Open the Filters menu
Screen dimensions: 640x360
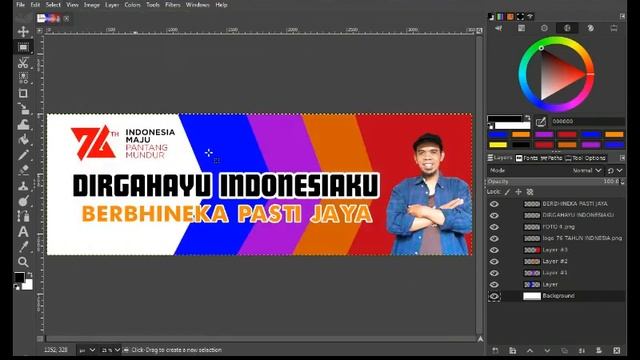pyautogui.click(x=173, y=5)
